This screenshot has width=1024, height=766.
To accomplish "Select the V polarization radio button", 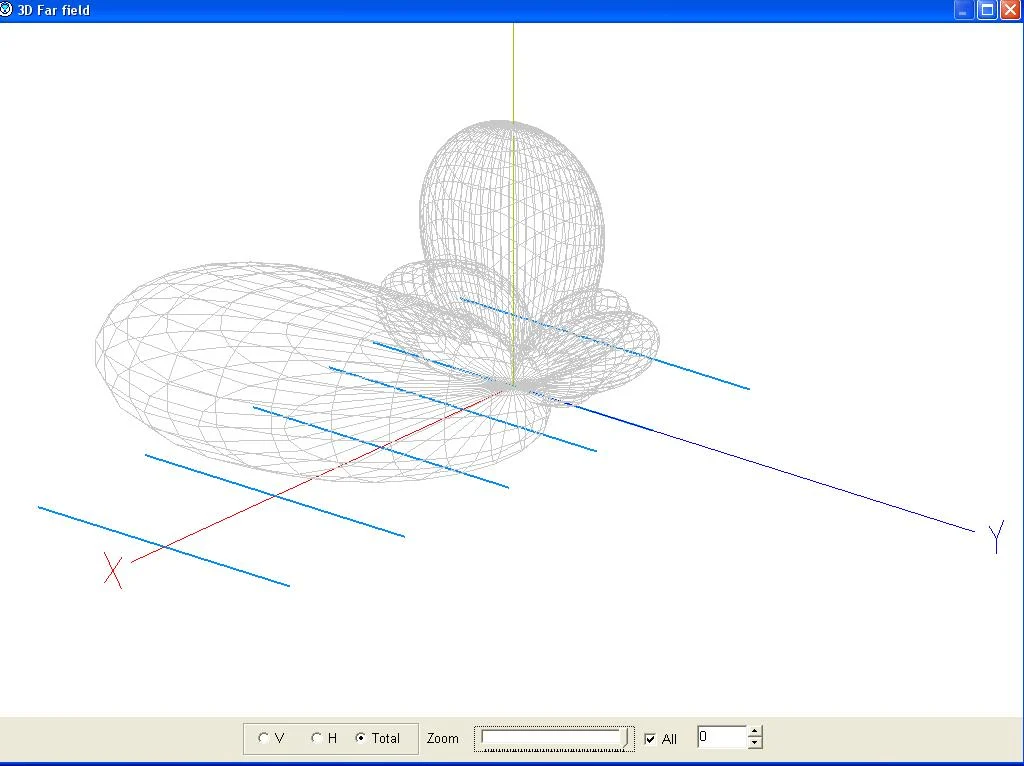I will [x=263, y=738].
